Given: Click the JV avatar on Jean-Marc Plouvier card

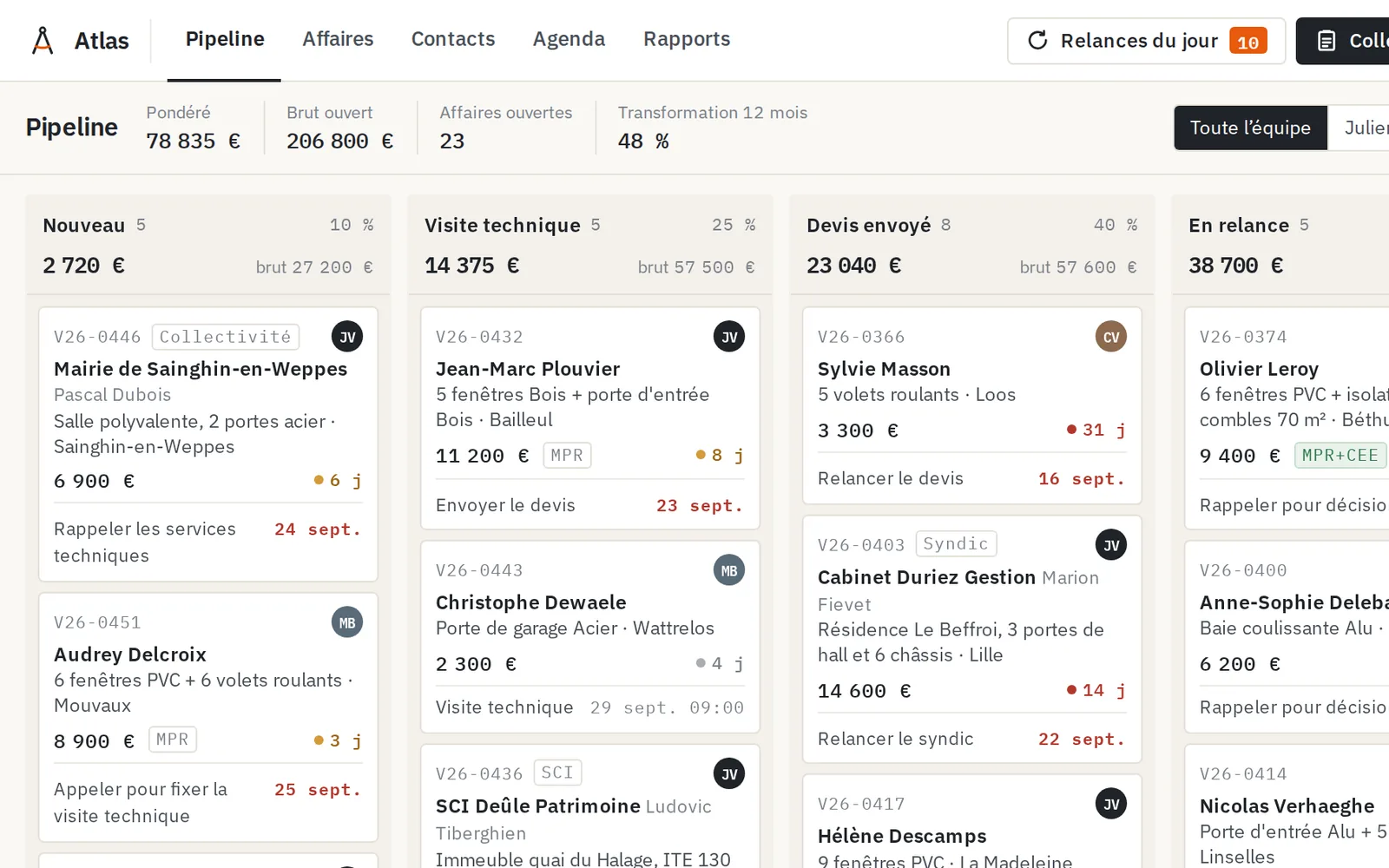Looking at the screenshot, I should coord(729,337).
